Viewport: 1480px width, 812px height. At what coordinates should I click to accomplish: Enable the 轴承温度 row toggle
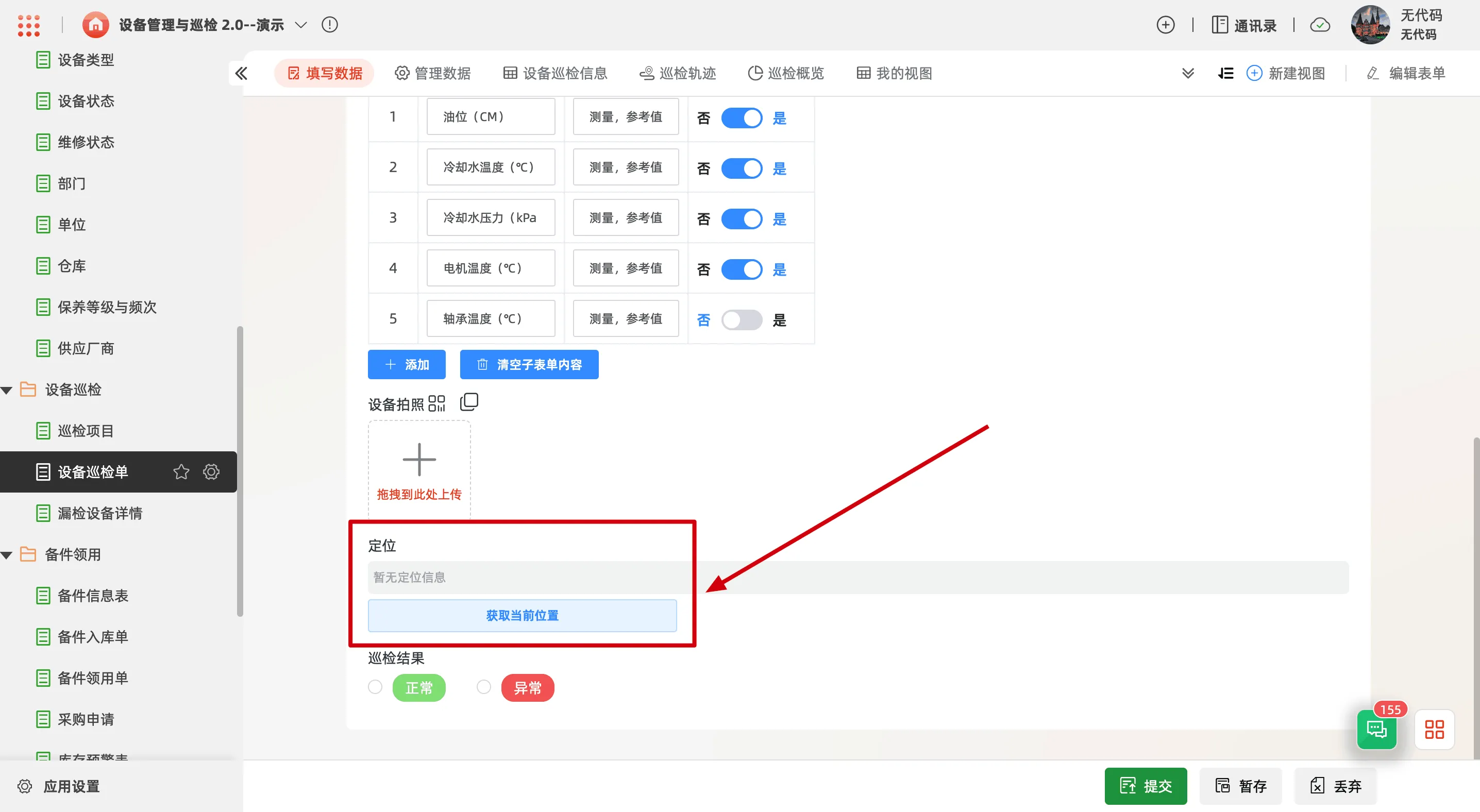point(741,319)
